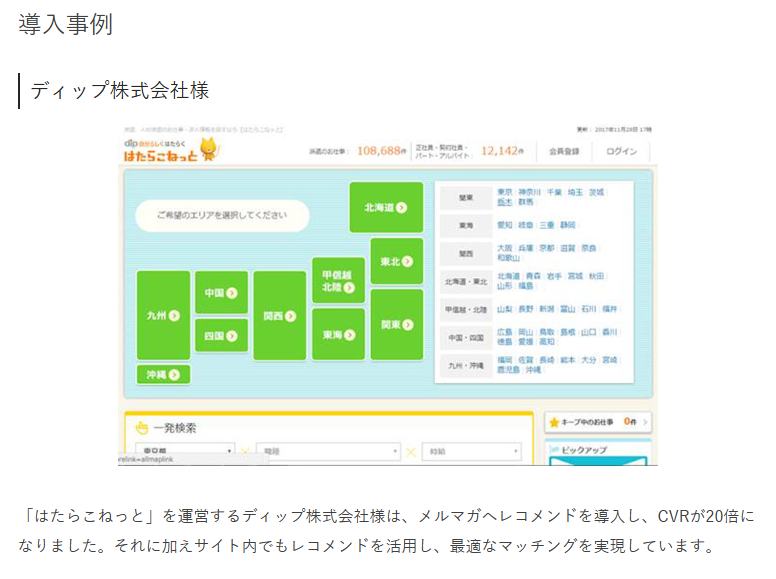This screenshot has width=776, height=579.
Task: Choose the 九州 region tile
Action: coord(163,315)
